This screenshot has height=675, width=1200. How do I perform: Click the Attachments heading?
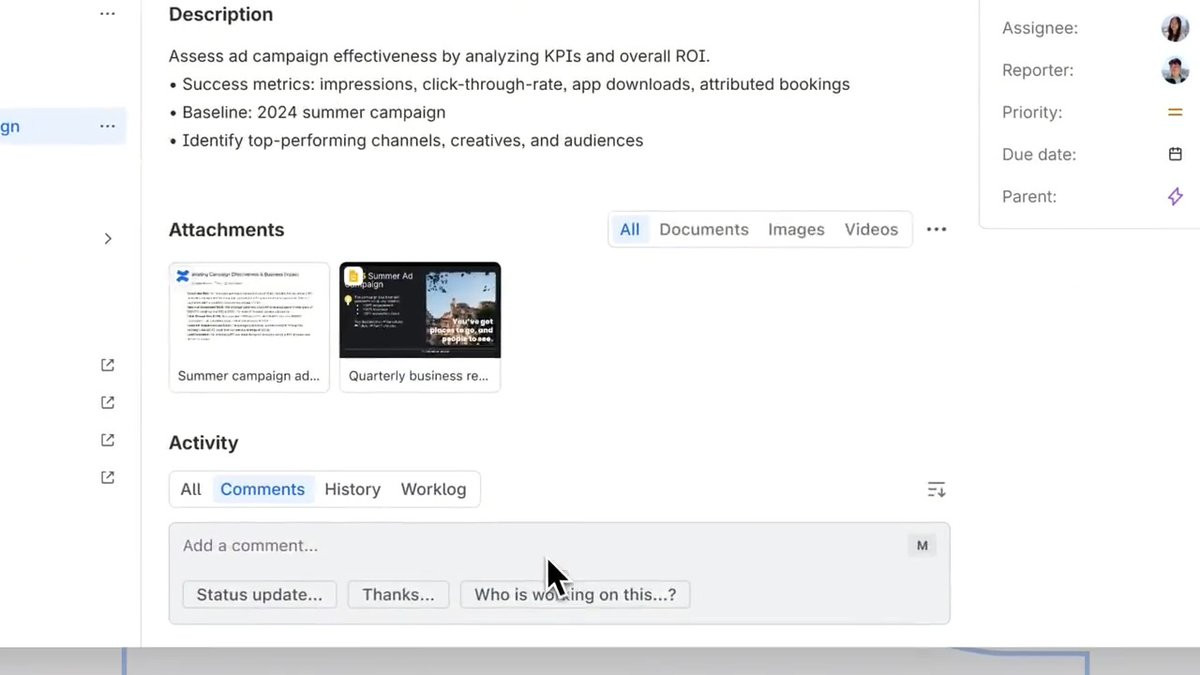pos(226,230)
